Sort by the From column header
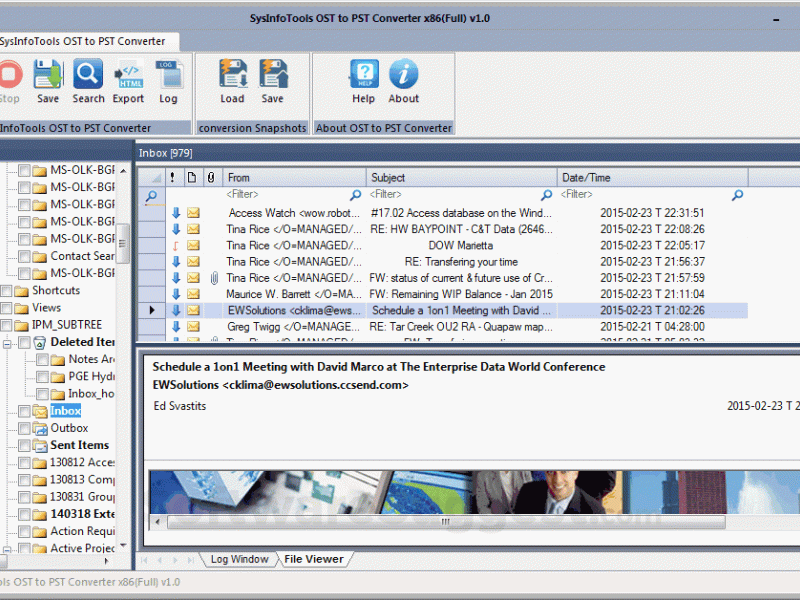Screen dimensions: 800x600 click(x=294, y=178)
